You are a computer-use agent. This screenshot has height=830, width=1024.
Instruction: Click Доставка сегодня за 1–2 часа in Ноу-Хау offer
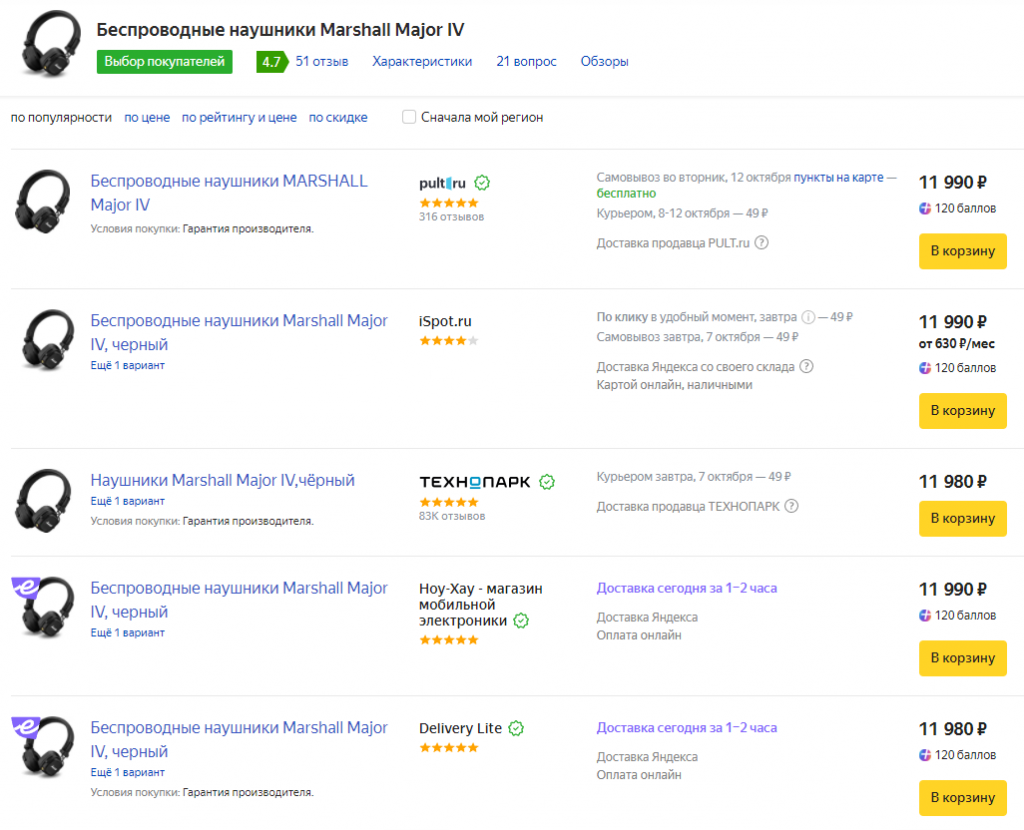tap(687, 588)
